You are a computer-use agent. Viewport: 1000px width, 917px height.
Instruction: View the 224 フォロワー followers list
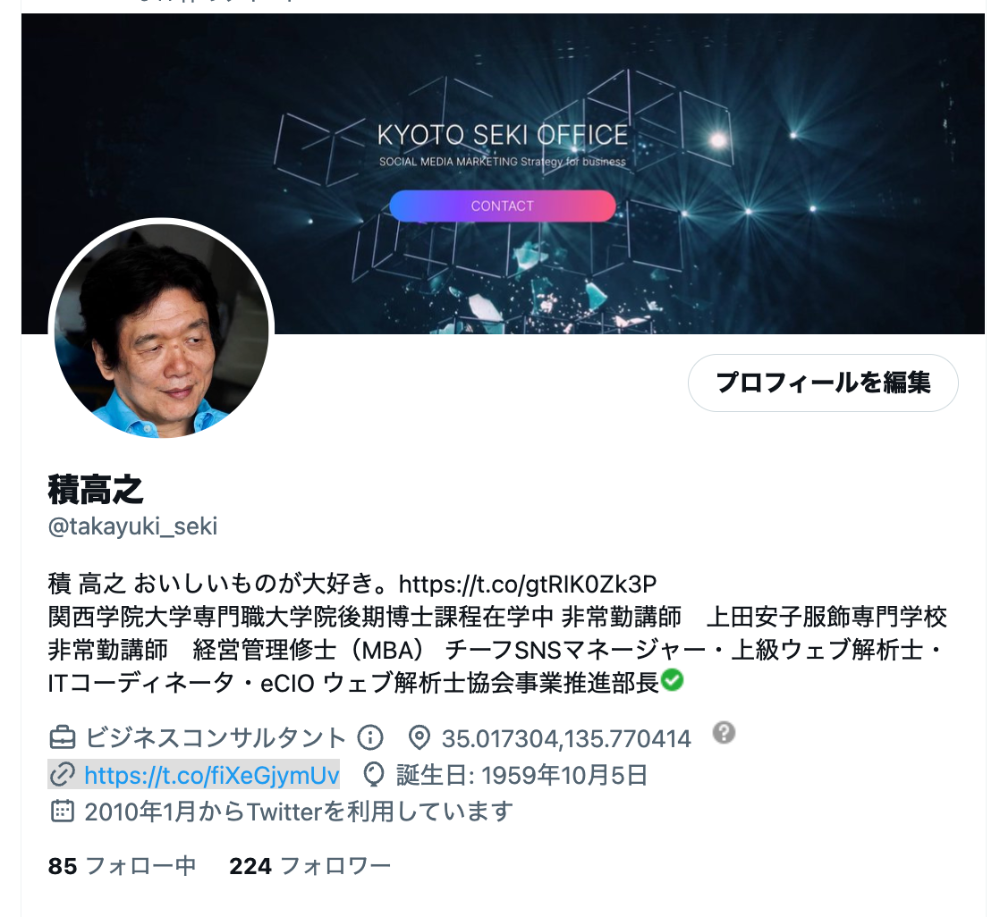point(310,866)
